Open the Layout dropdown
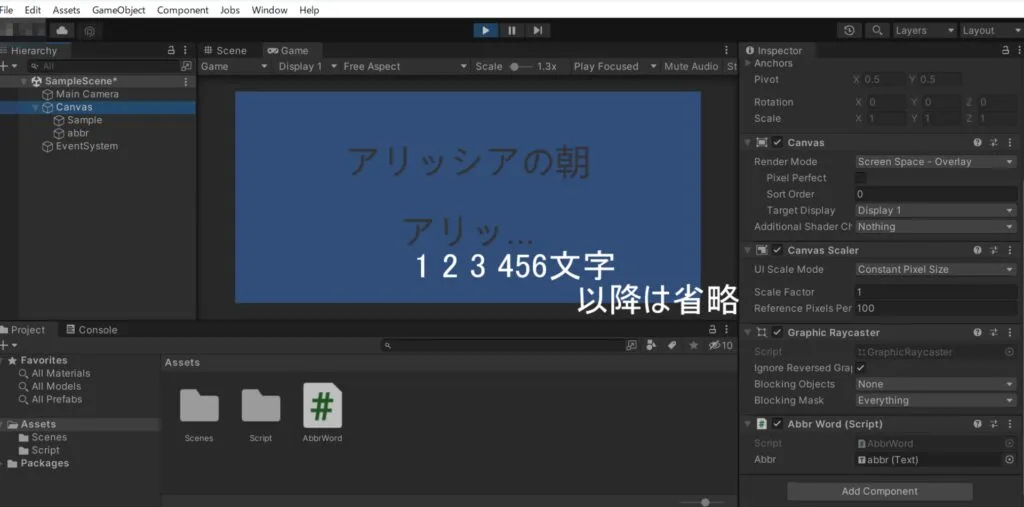 [x=991, y=30]
